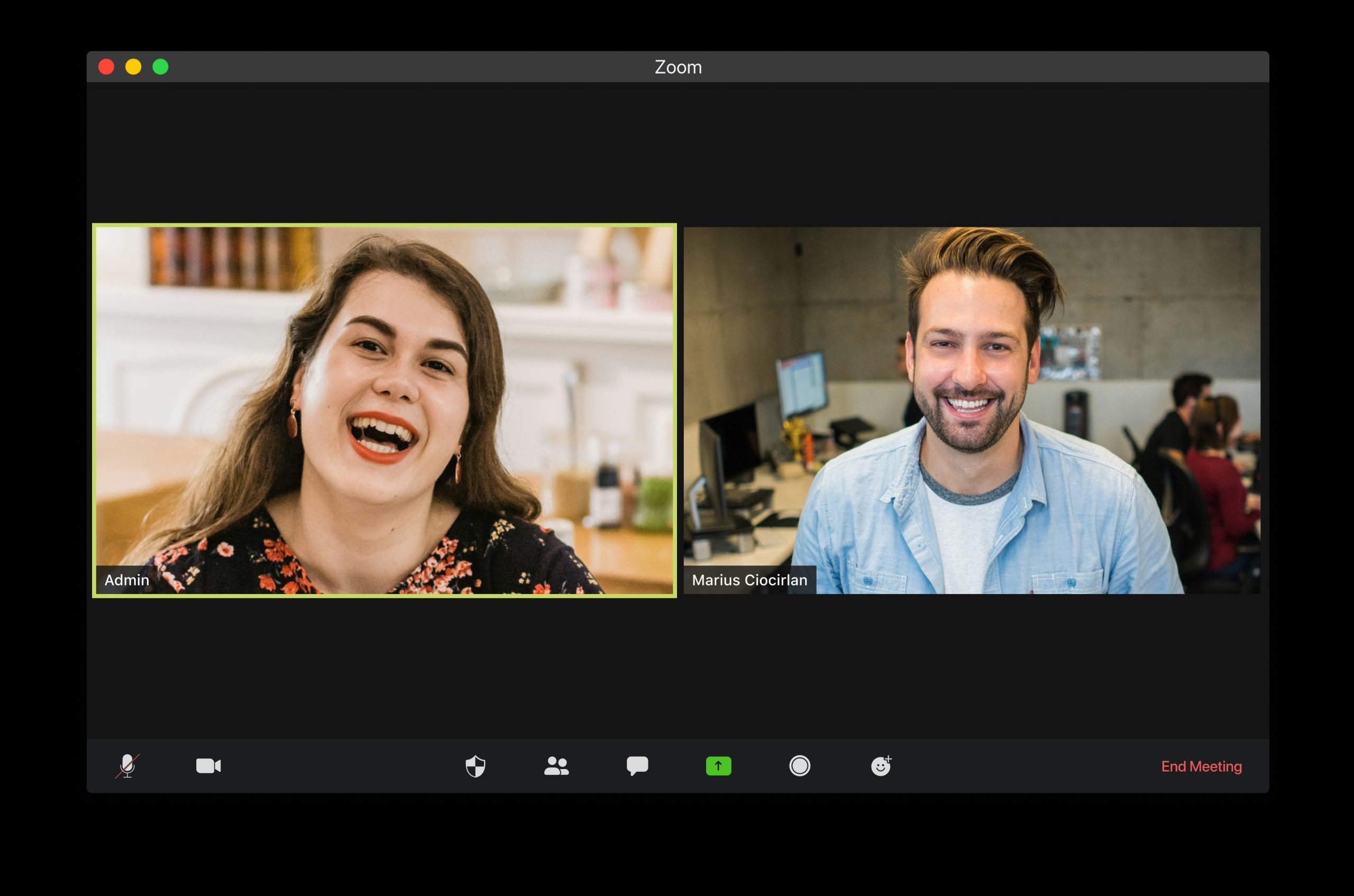The image size is (1354, 896).
Task: Select Admin's highlighted video tile
Action: 384,400
